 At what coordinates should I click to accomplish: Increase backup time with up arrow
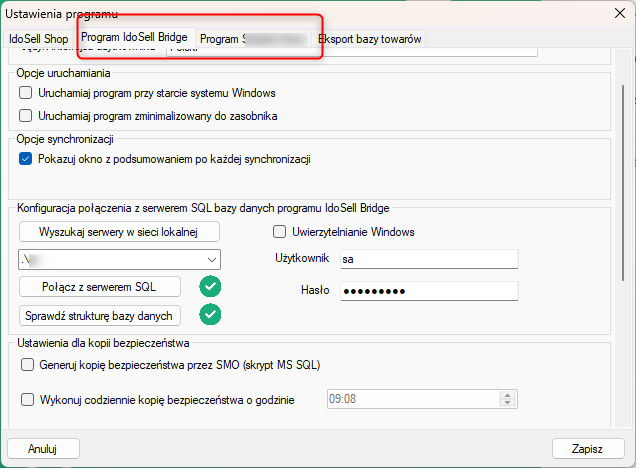[507, 395]
